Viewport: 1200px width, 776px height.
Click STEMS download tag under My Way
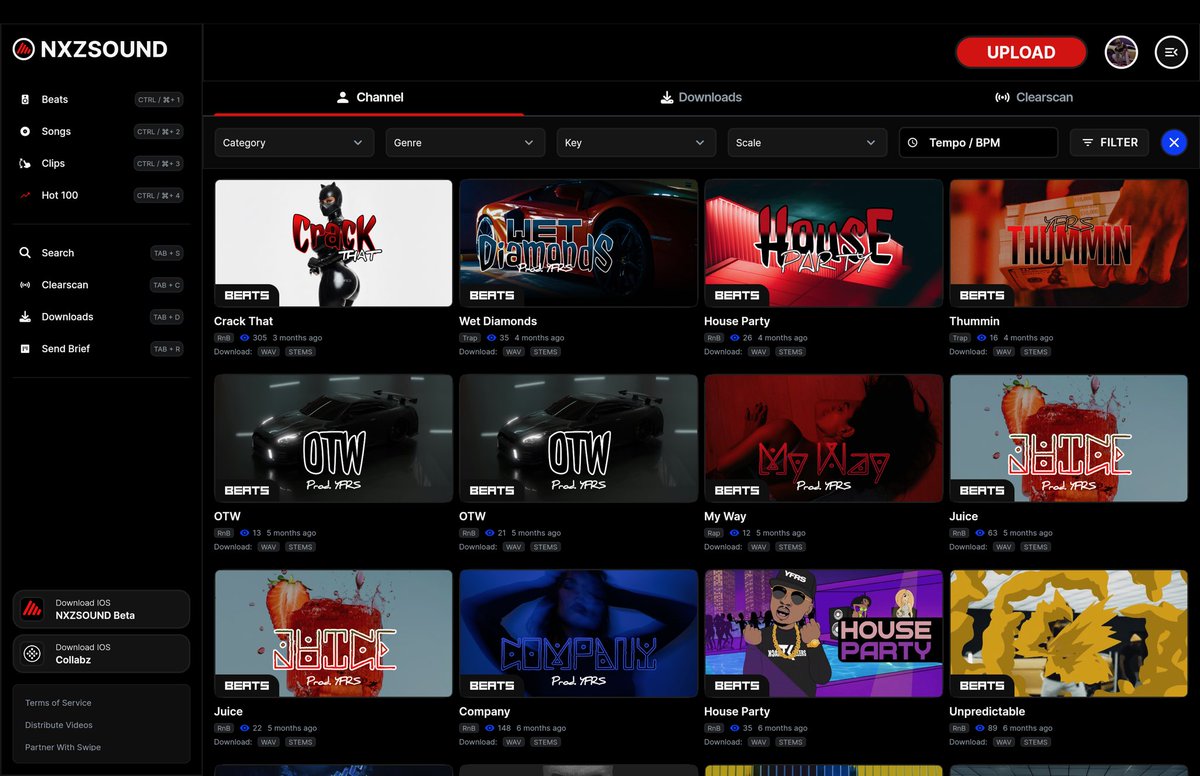coord(791,547)
